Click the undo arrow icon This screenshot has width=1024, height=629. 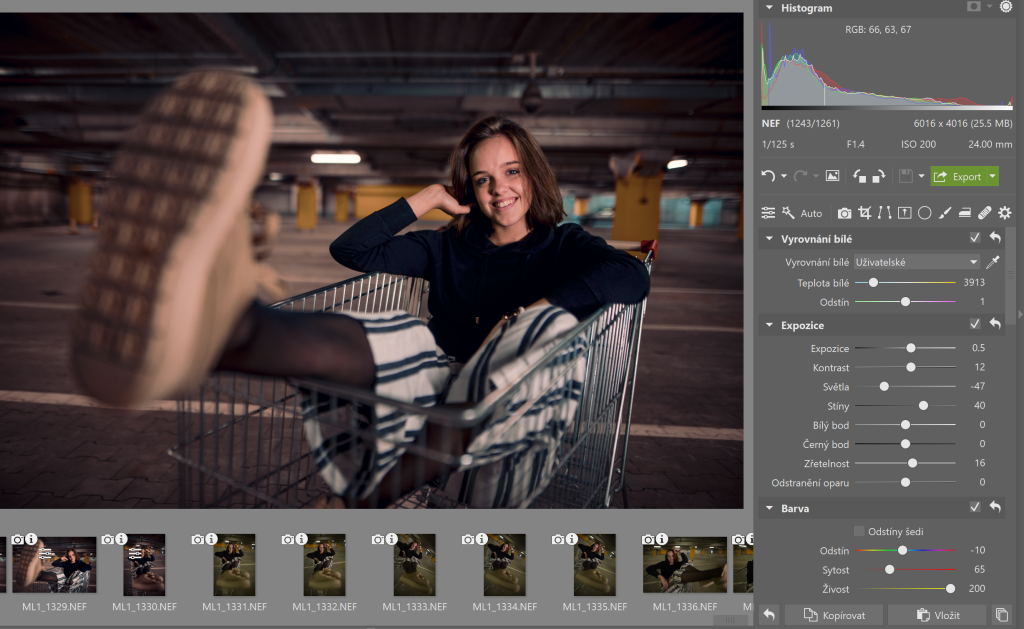point(768,176)
